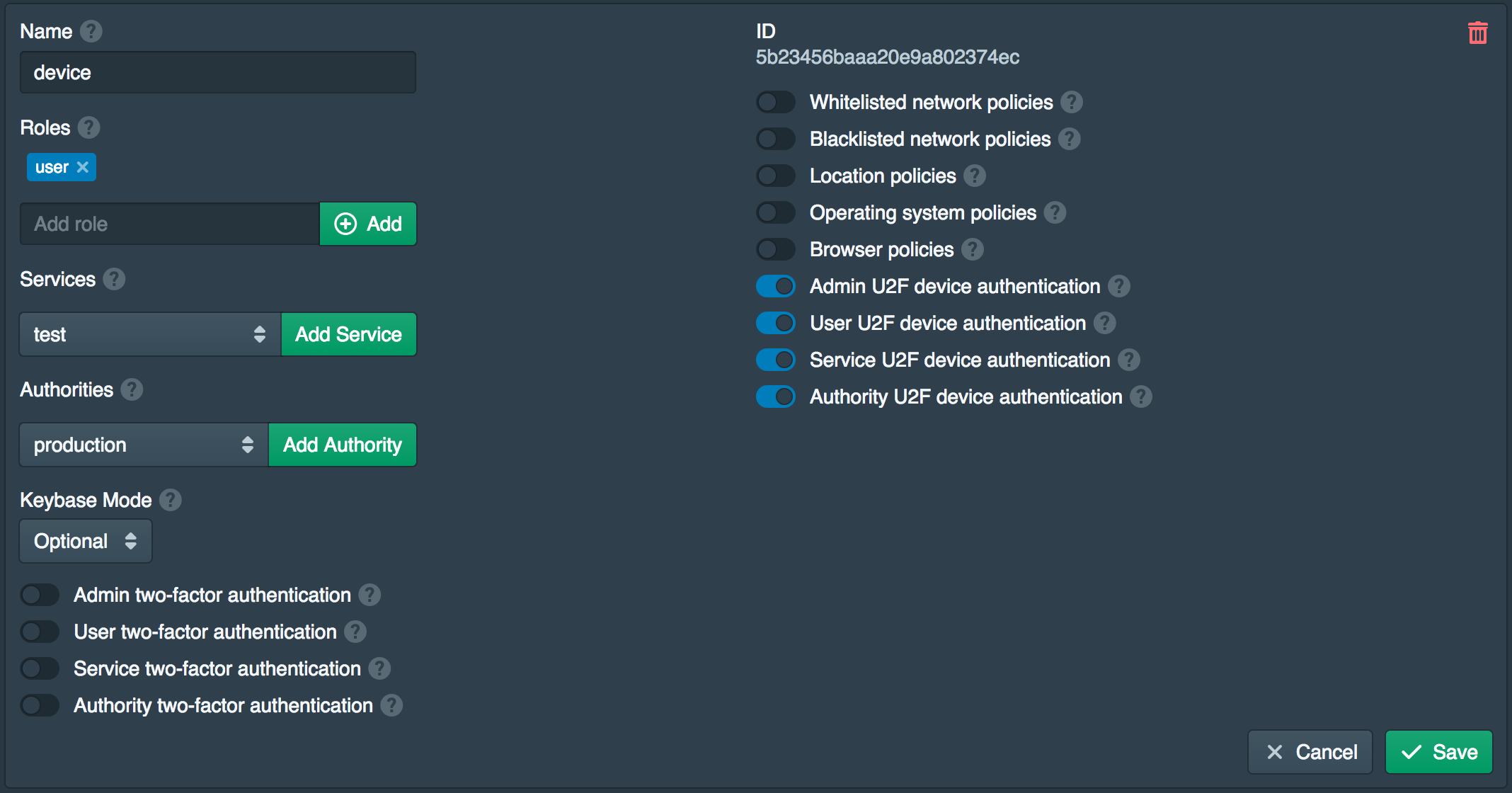Open the test services dropdown
Viewport: 1512px width, 793px height.
[x=150, y=334]
